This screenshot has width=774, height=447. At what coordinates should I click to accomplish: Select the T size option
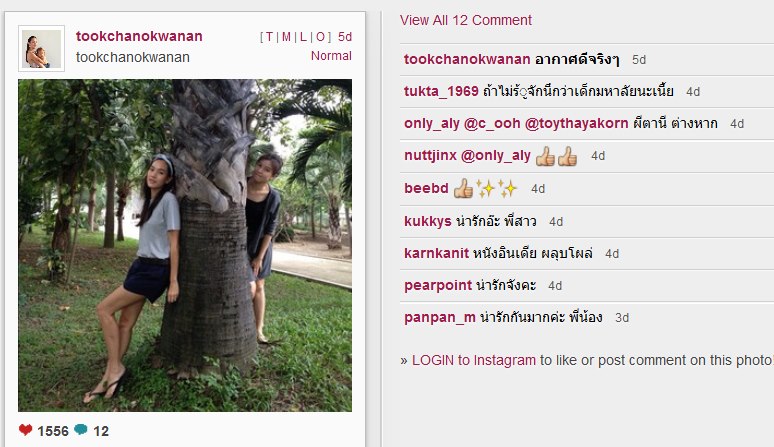pyautogui.click(x=270, y=37)
